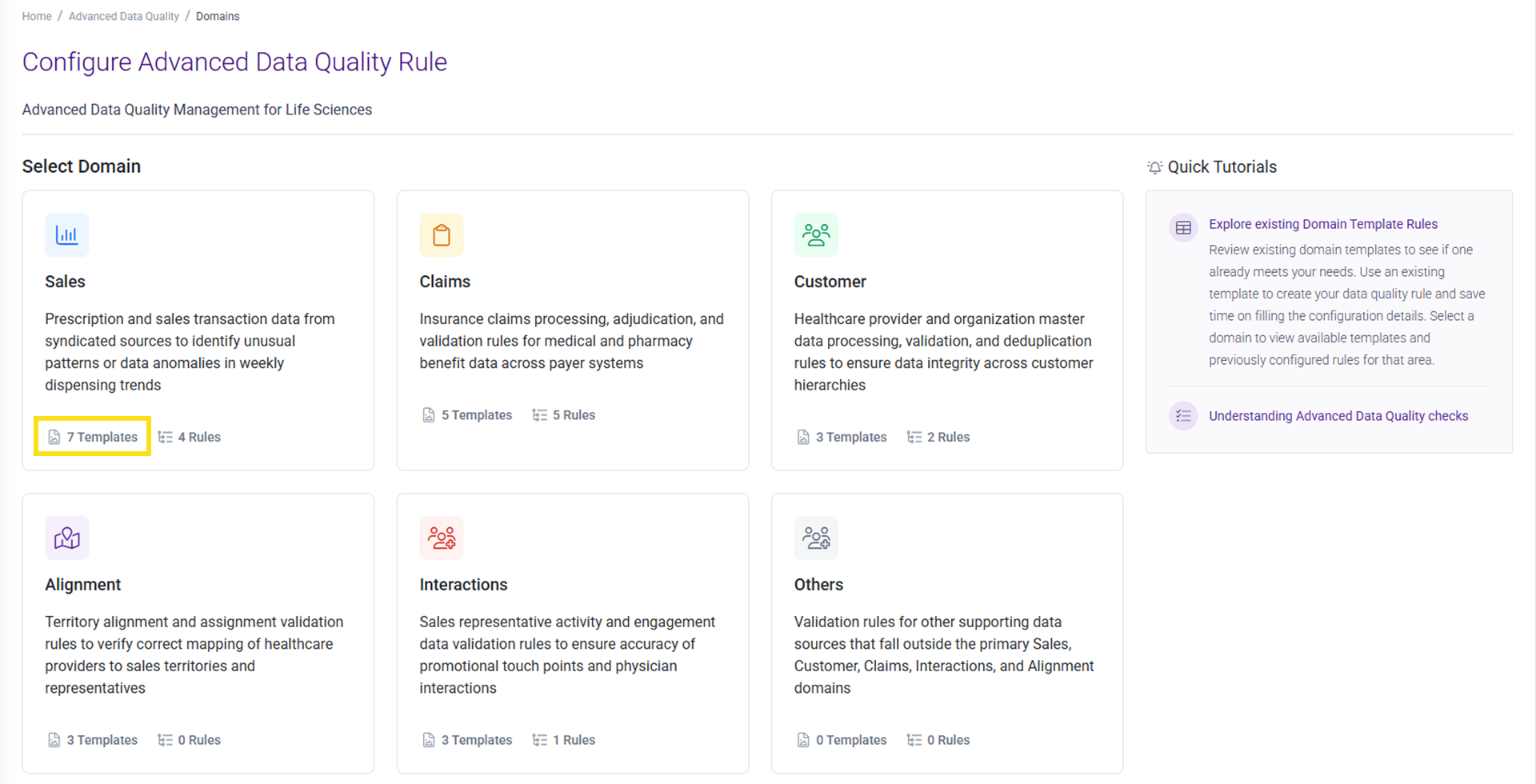Click the Others gray people icon
1536x784 pixels.
pos(815,538)
